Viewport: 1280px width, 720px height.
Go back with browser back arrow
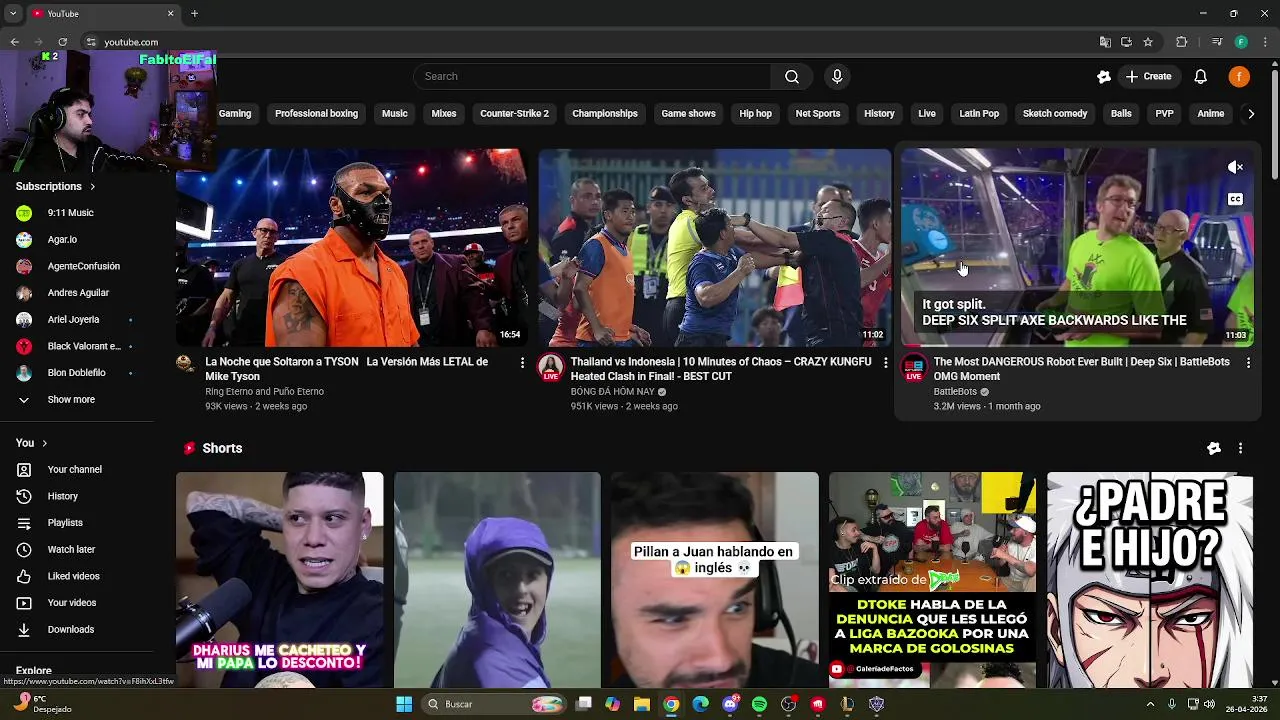(x=14, y=42)
